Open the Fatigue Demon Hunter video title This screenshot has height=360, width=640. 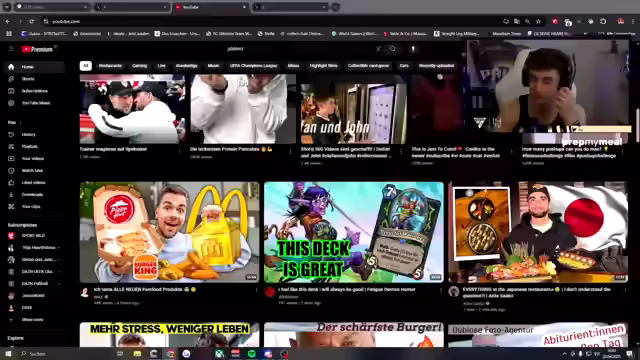[347, 289]
